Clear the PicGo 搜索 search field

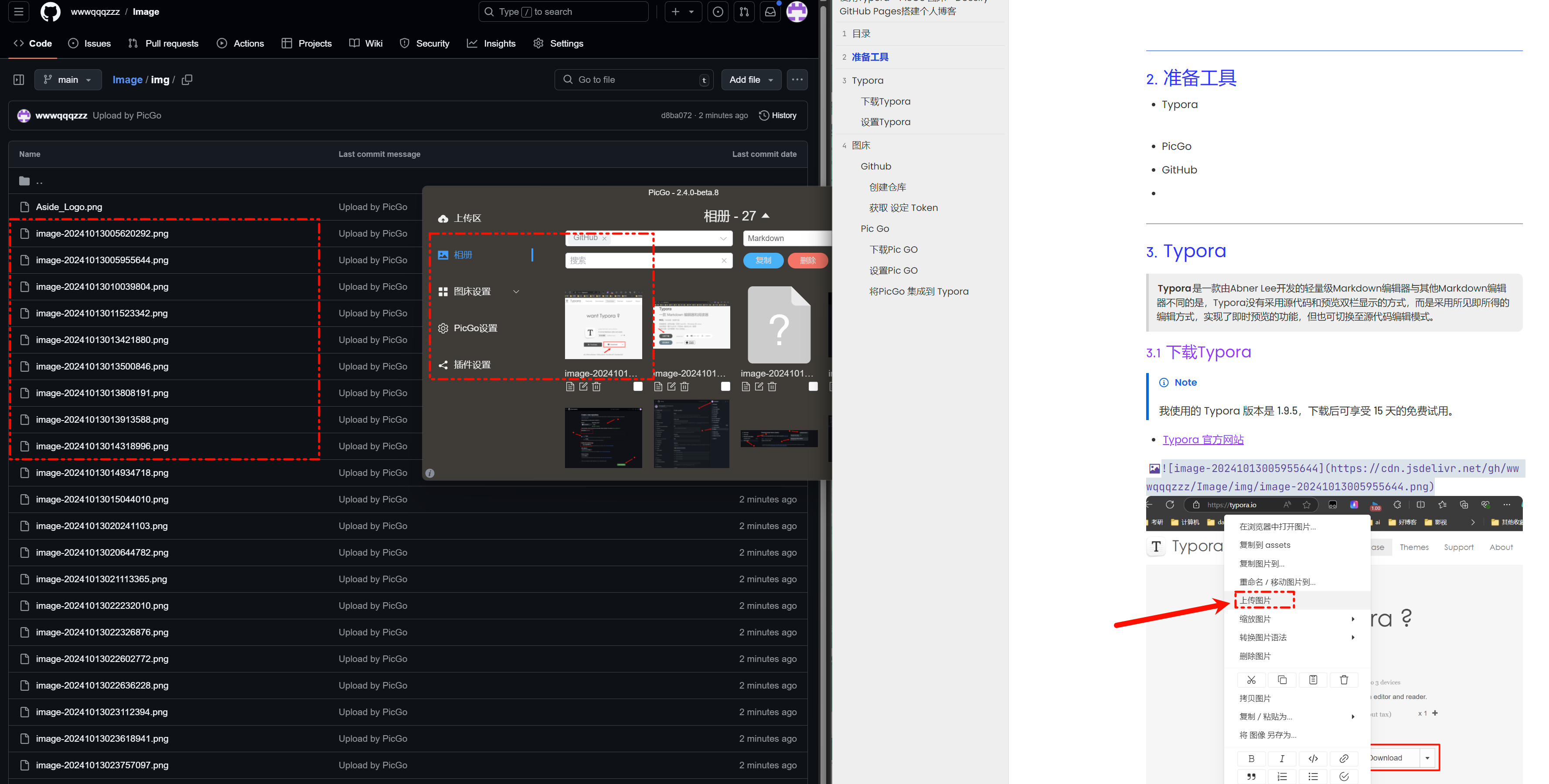pyautogui.click(x=724, y=260)
